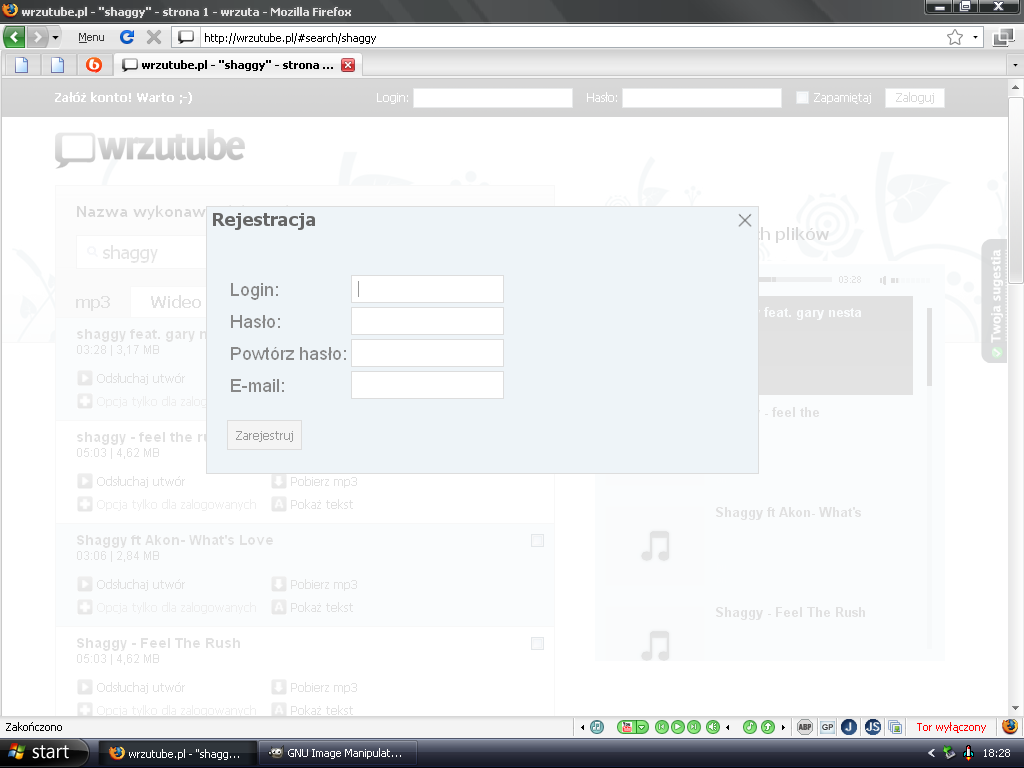Click the wrzutube logo
The image size is (1024, 768).
pos(150,148)
